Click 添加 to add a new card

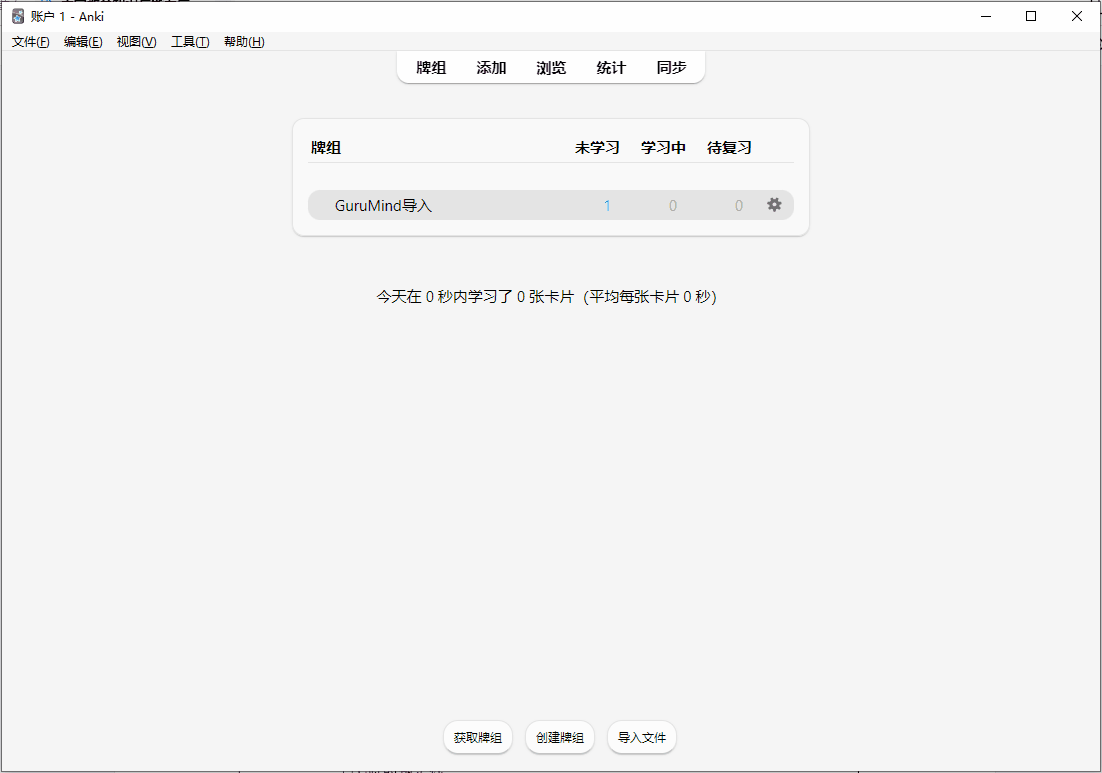click(x=491, y=68)
